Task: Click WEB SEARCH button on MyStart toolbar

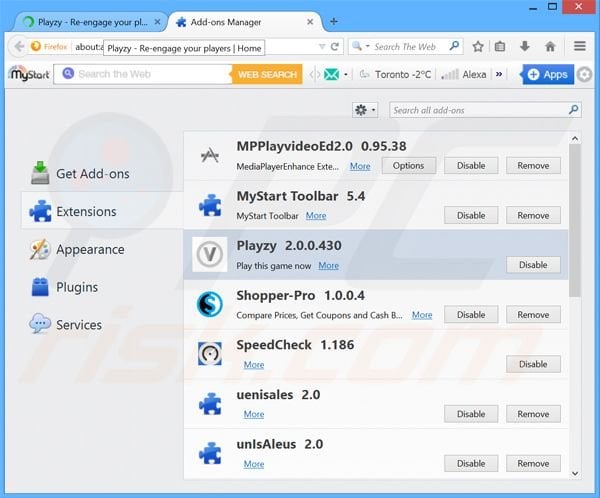Action: click(x=267, y=74)
